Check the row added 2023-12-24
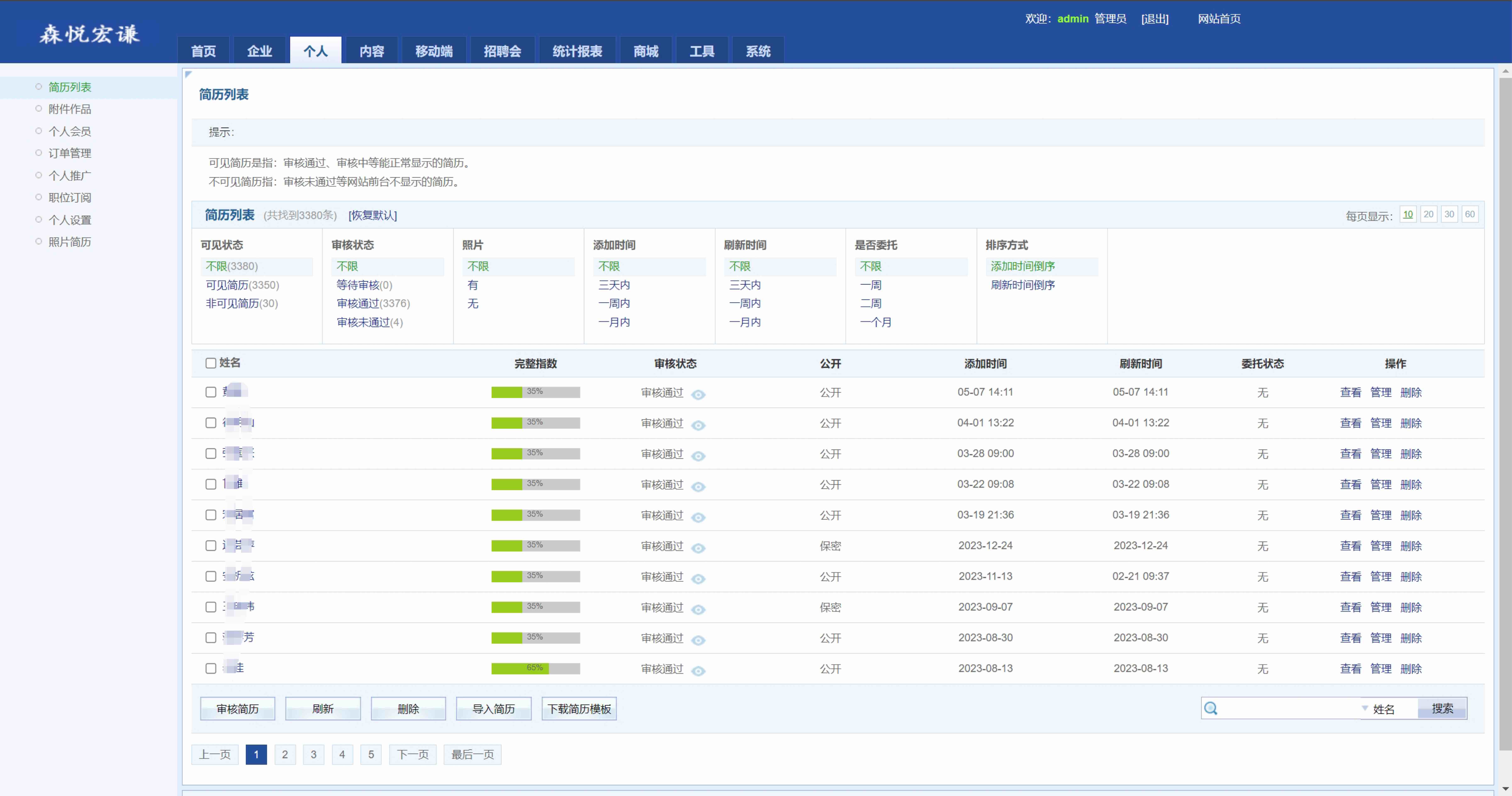Viewport: 1512px width, 796px height. [x=211, y=546]
